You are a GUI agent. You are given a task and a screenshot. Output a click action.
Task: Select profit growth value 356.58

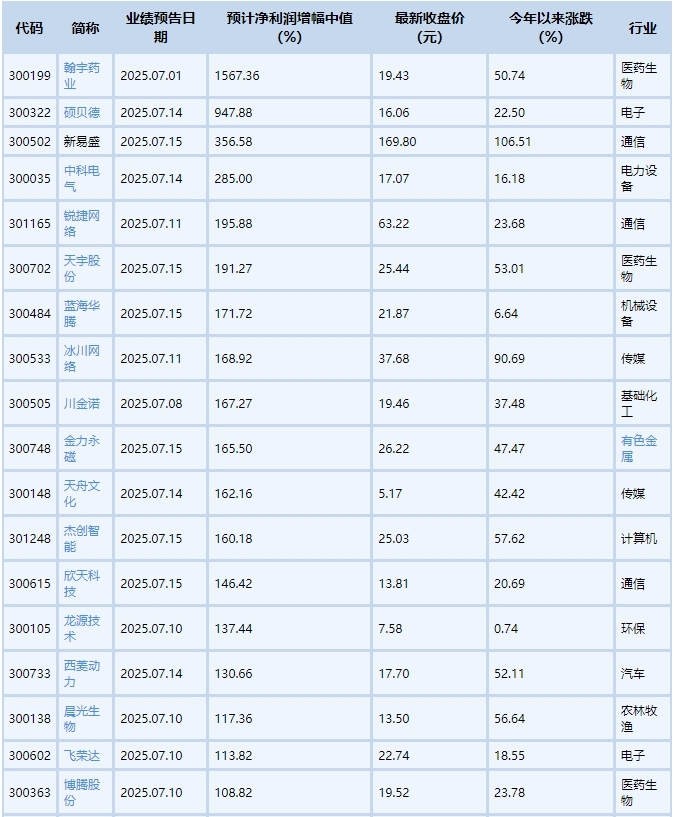coord(233,142)
